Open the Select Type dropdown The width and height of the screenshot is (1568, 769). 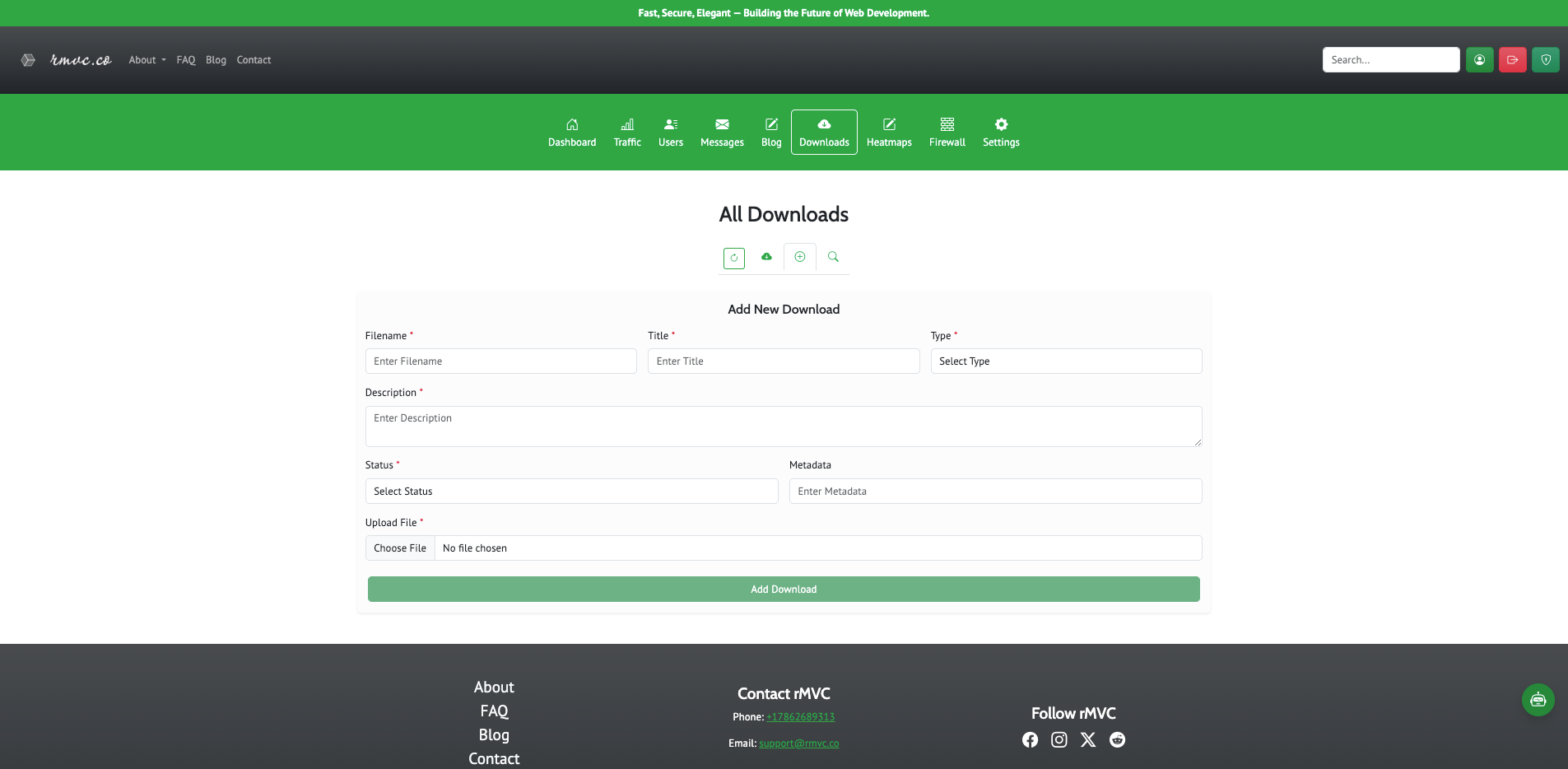pos(1066,361)
